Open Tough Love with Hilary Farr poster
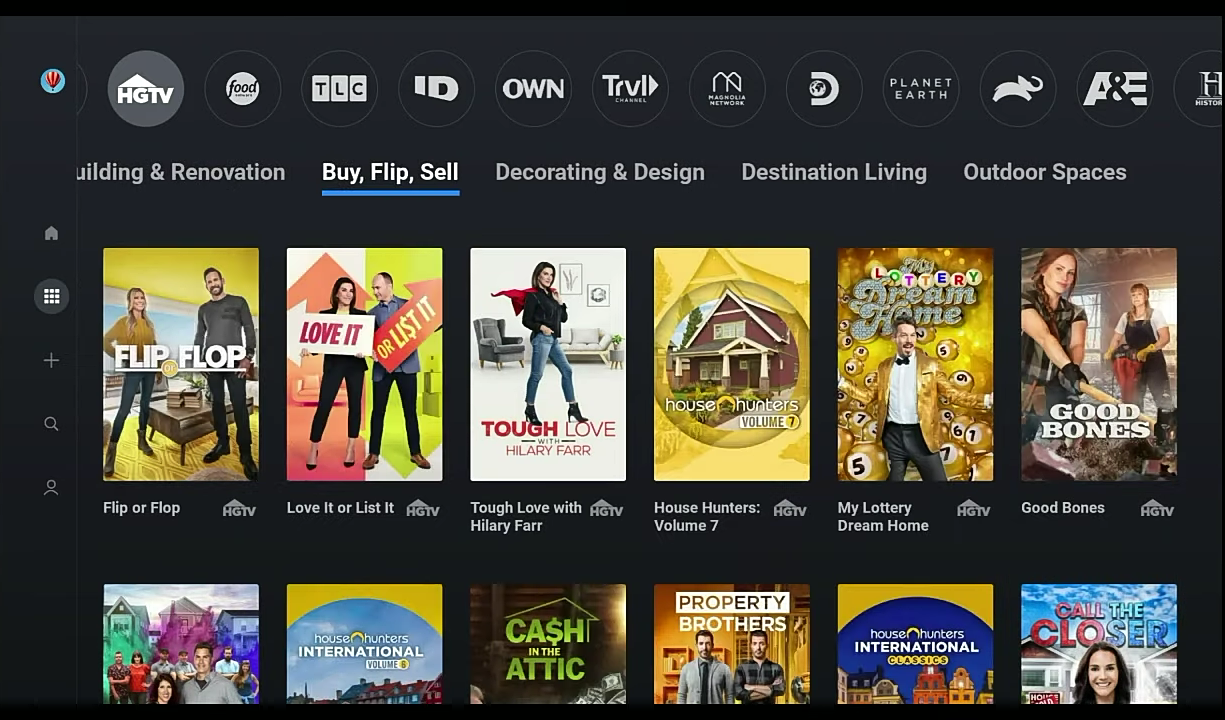This screenshot has width=1225, height=720. pos(548,364)
